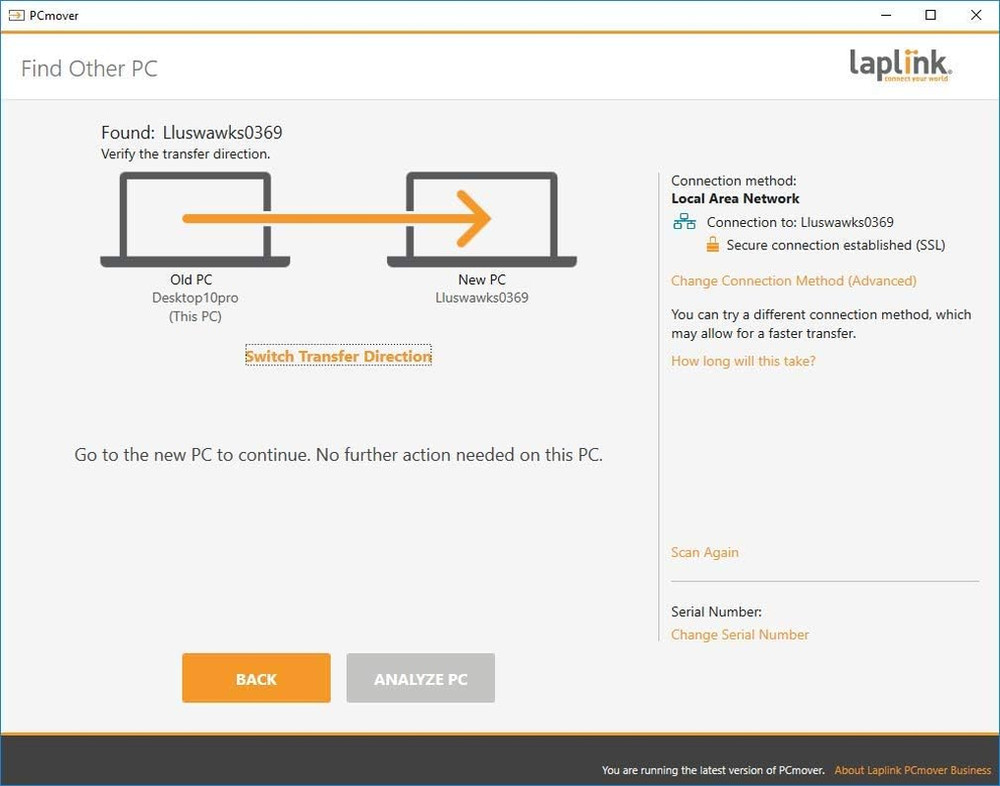Click Scan Again link
This screenshot has height=786, width=1000.
(x=705, y=552)
